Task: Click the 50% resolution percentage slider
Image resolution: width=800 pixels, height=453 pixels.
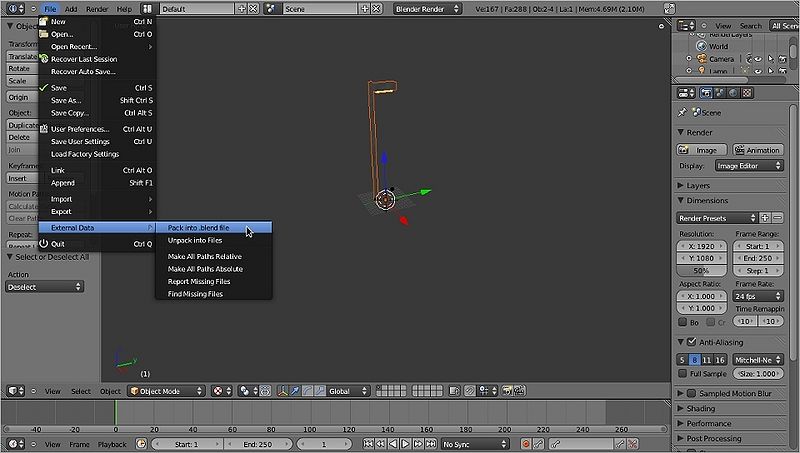Action: point(704,271)
